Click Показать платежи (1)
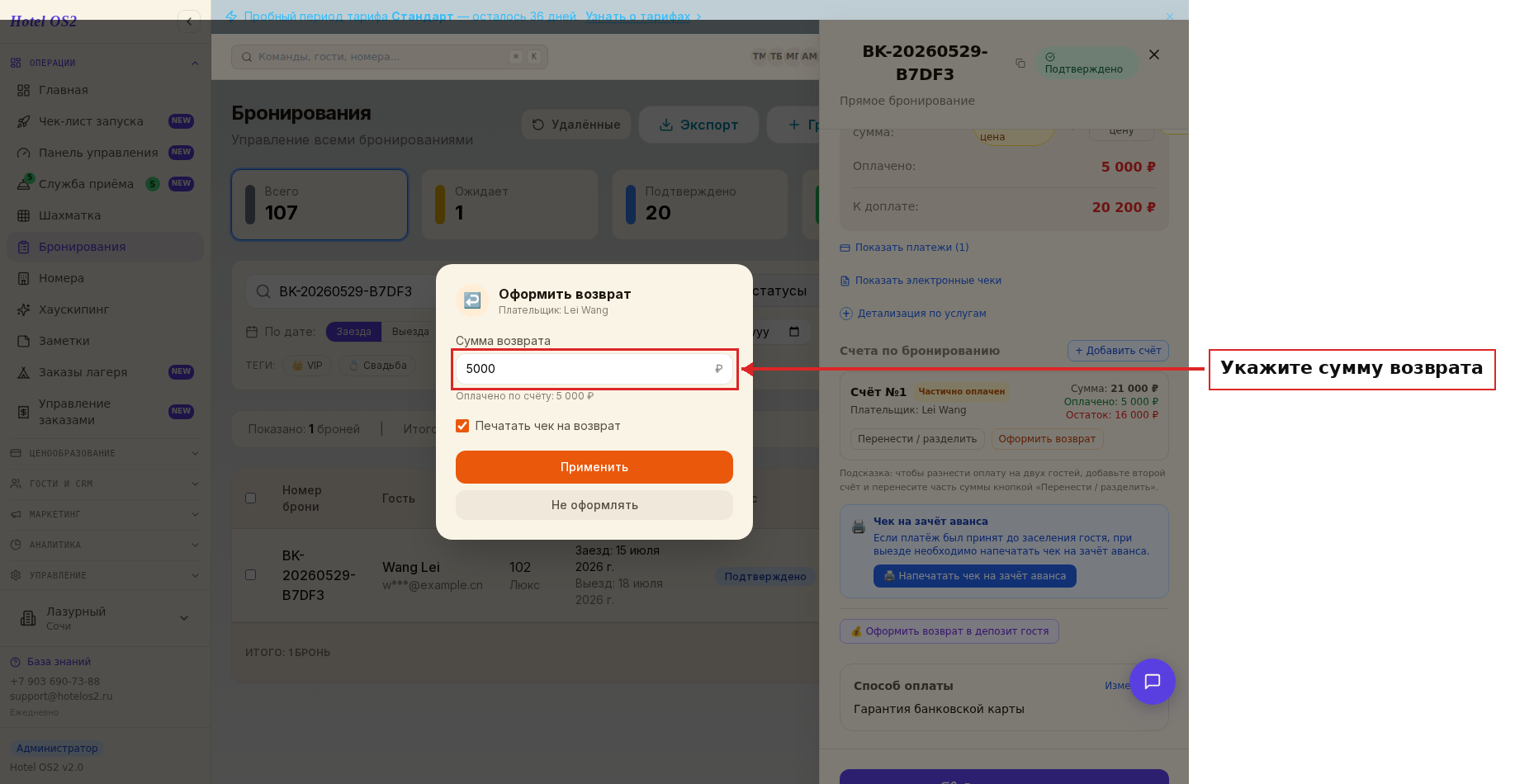1515x784 pixels. coord(904,248)
